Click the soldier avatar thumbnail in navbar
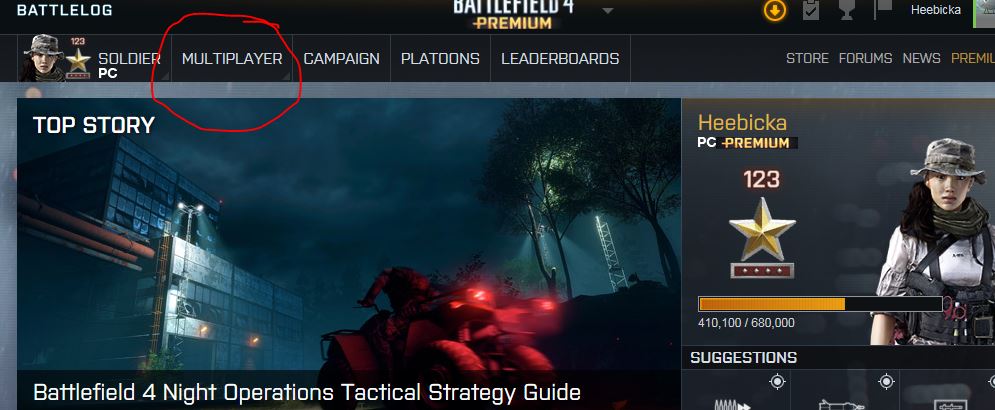The width and height of the screenshot is (995, 410). tap(42, 58)
